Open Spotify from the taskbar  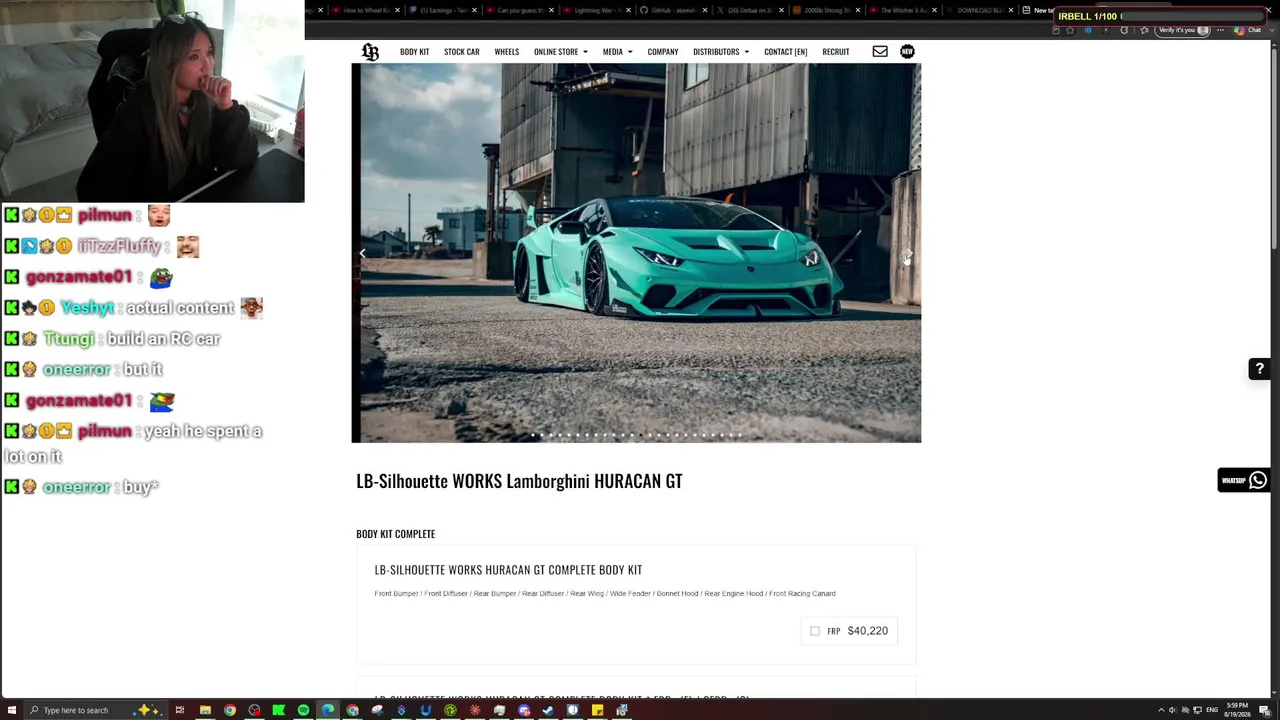click(x=303, y=710)
